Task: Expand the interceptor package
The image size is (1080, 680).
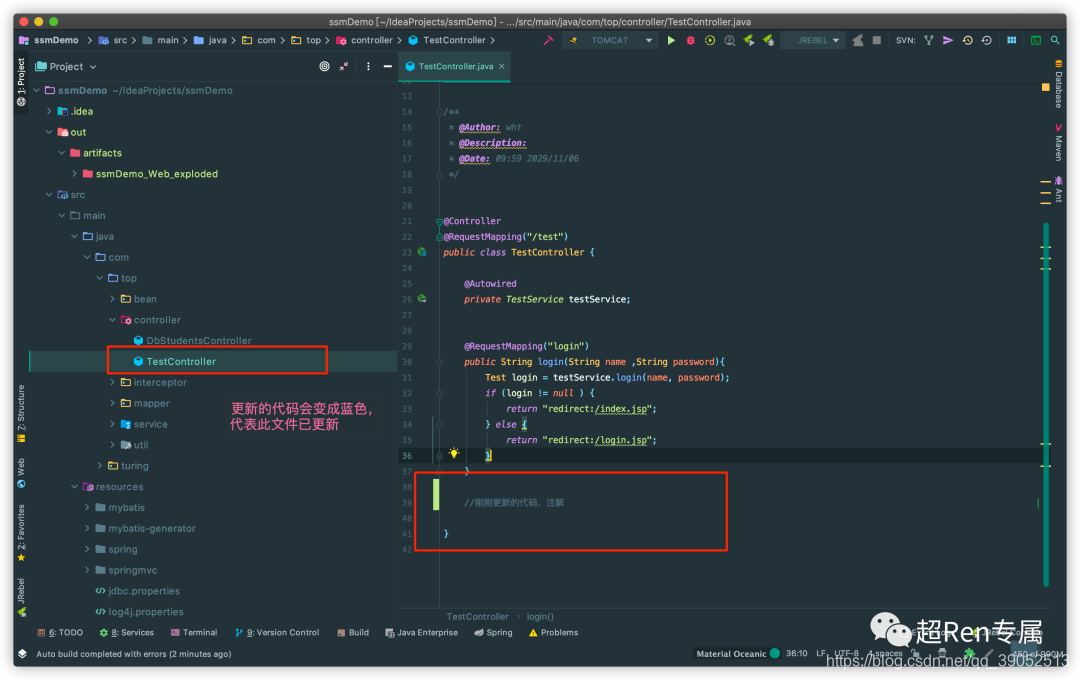Action: [112, 382]
